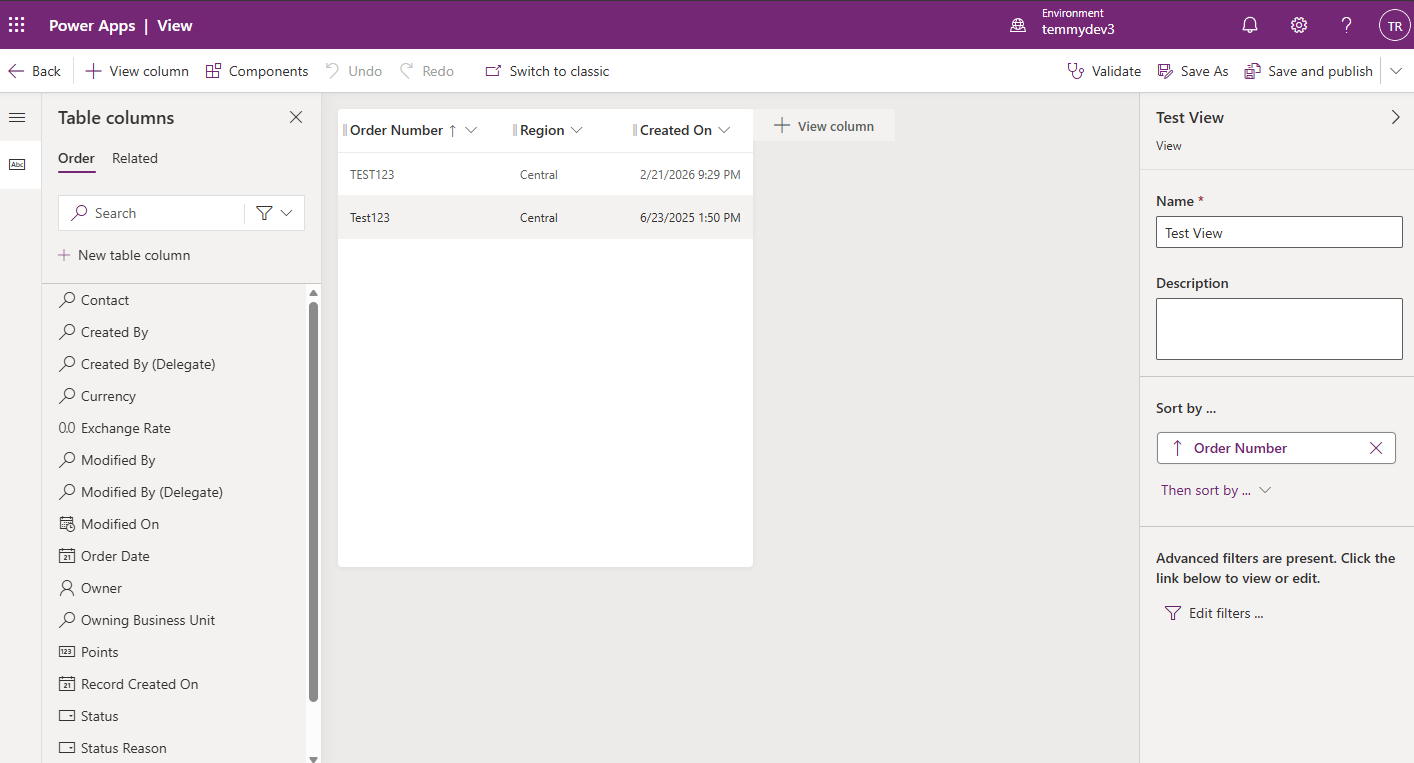
Task: Open the Then sort by dropdown
Action: 1216,490
